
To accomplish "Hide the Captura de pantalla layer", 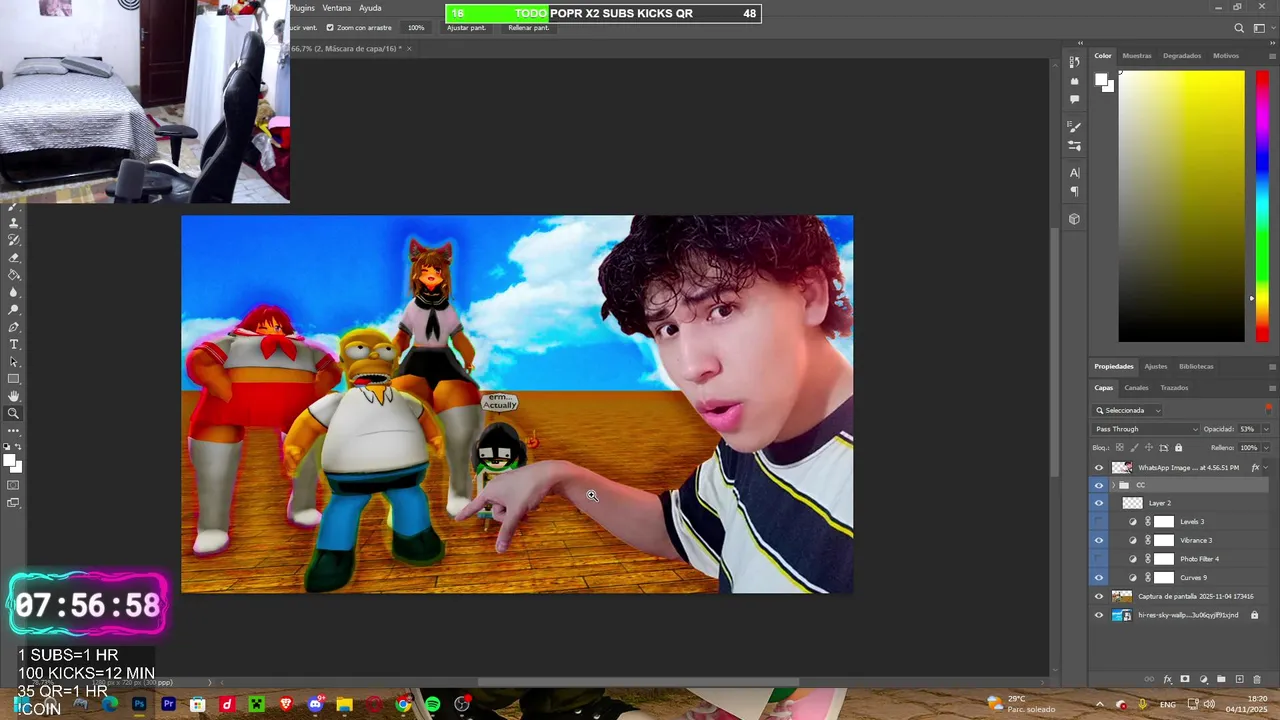I will (x=1099, y=596).
